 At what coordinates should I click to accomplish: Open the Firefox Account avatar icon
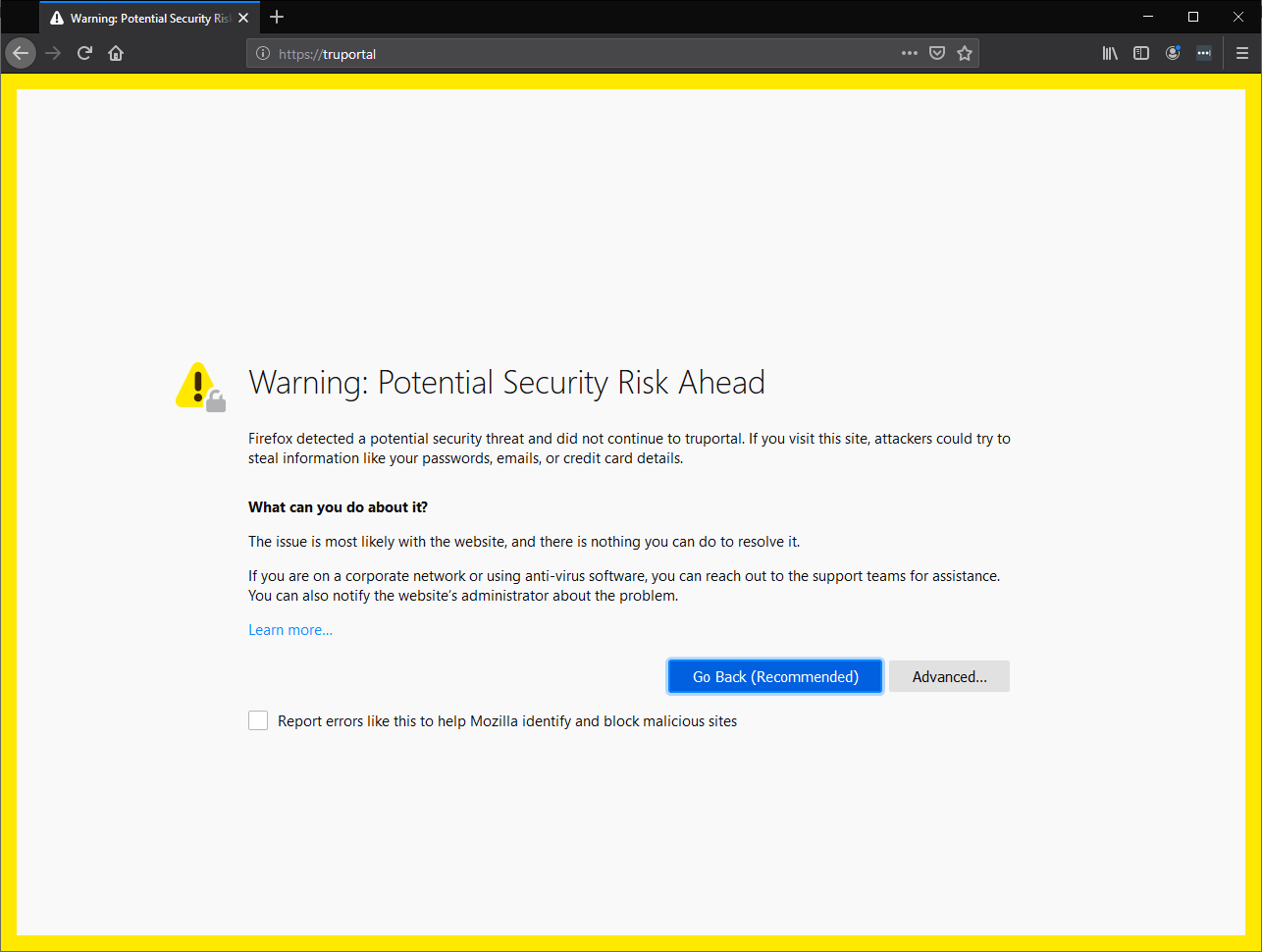[x=1173, y=53]
